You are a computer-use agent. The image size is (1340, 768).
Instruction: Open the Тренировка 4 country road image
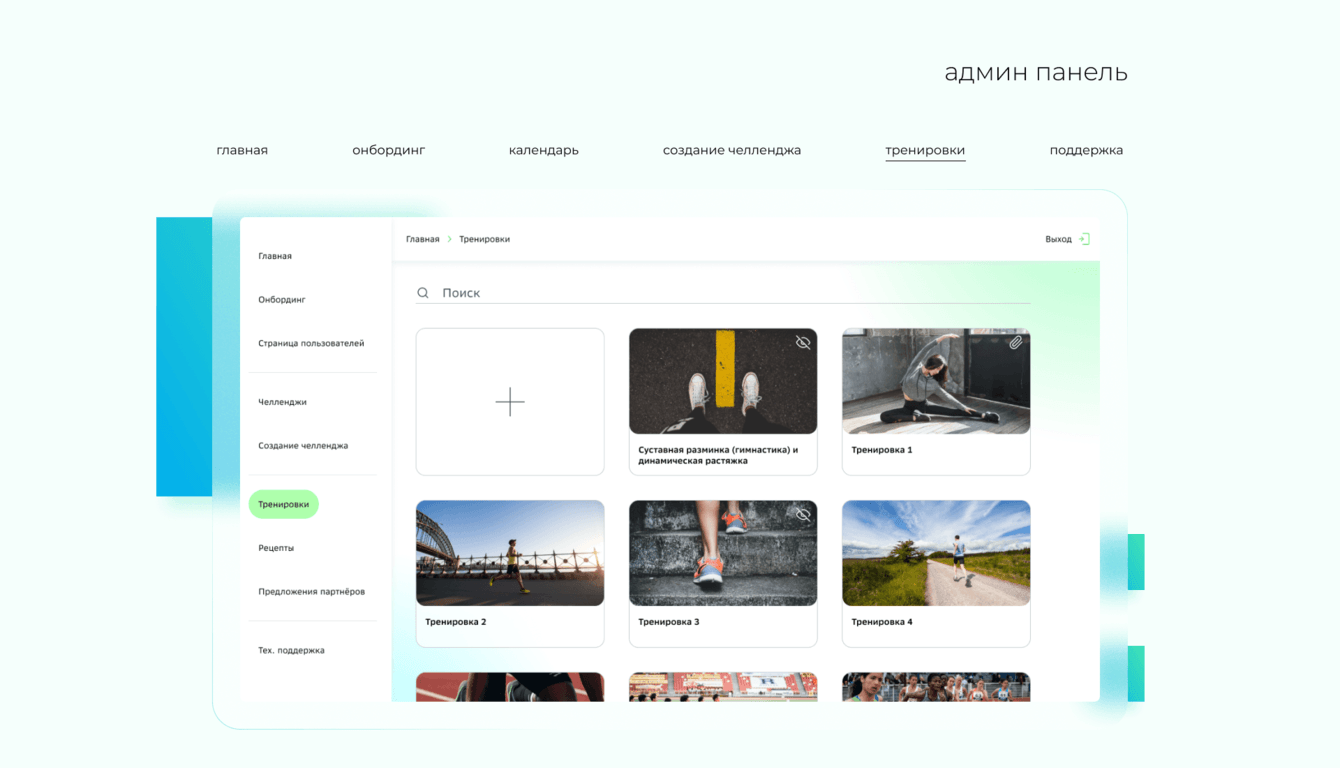tap(936, 553)
